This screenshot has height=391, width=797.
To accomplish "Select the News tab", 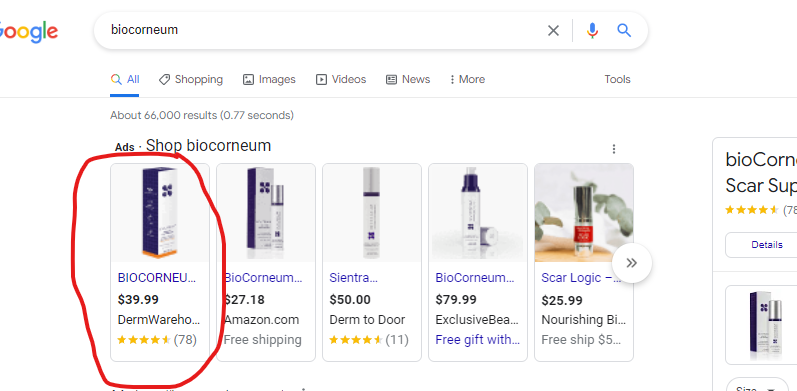I will [x=408, y=80].
